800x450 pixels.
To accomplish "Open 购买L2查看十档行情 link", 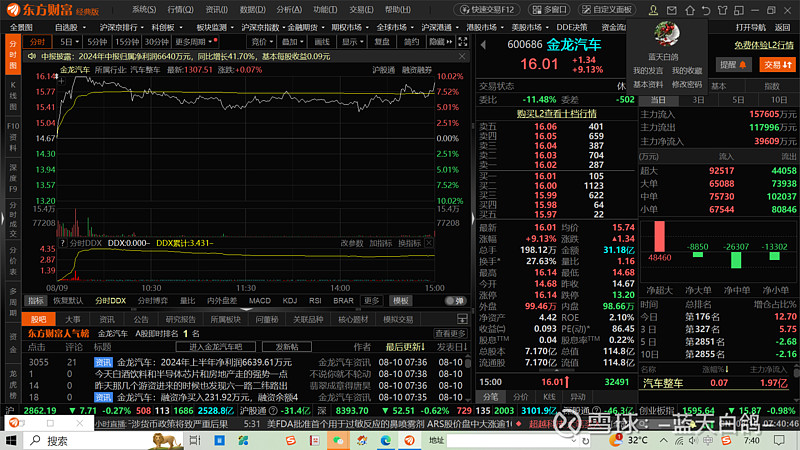I will click(x=557, y=113).
